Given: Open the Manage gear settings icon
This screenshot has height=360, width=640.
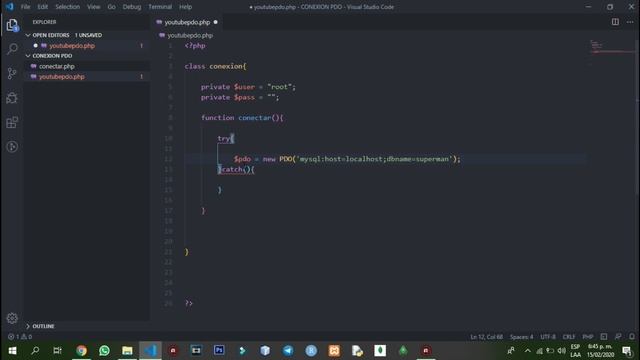Looking at the screenshot, I should (x=12, y=318).
